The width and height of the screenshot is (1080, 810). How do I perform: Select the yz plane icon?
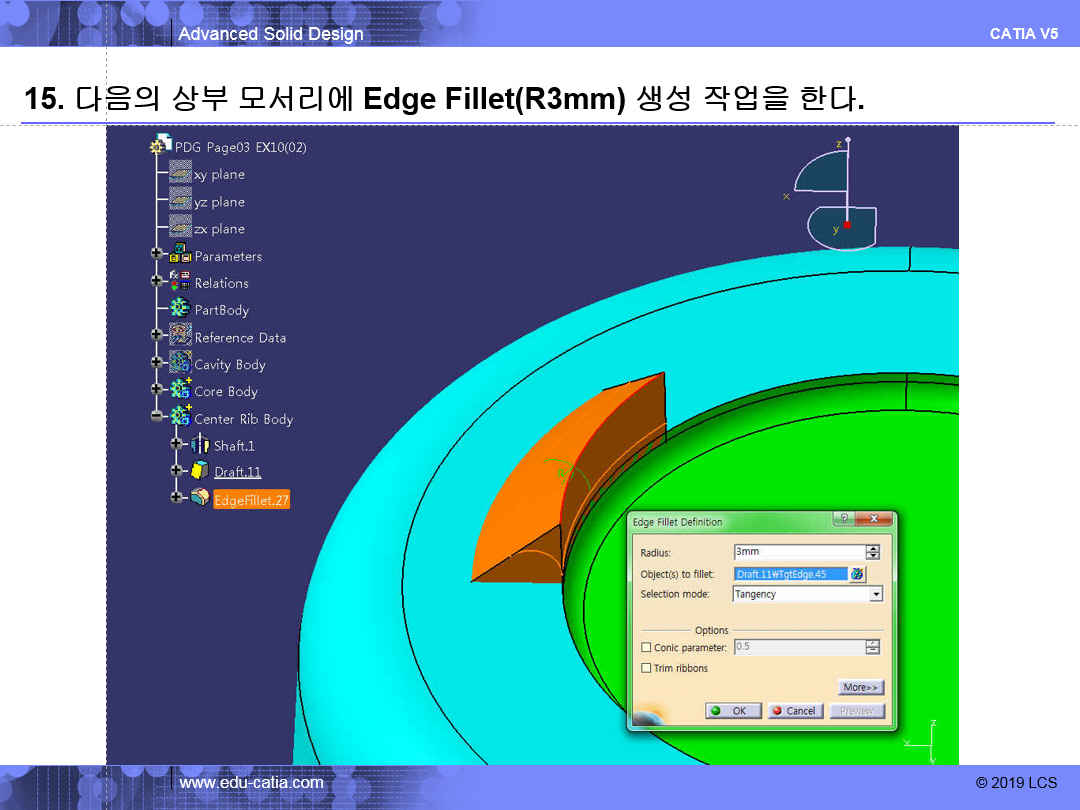click(x=180, y=201)
